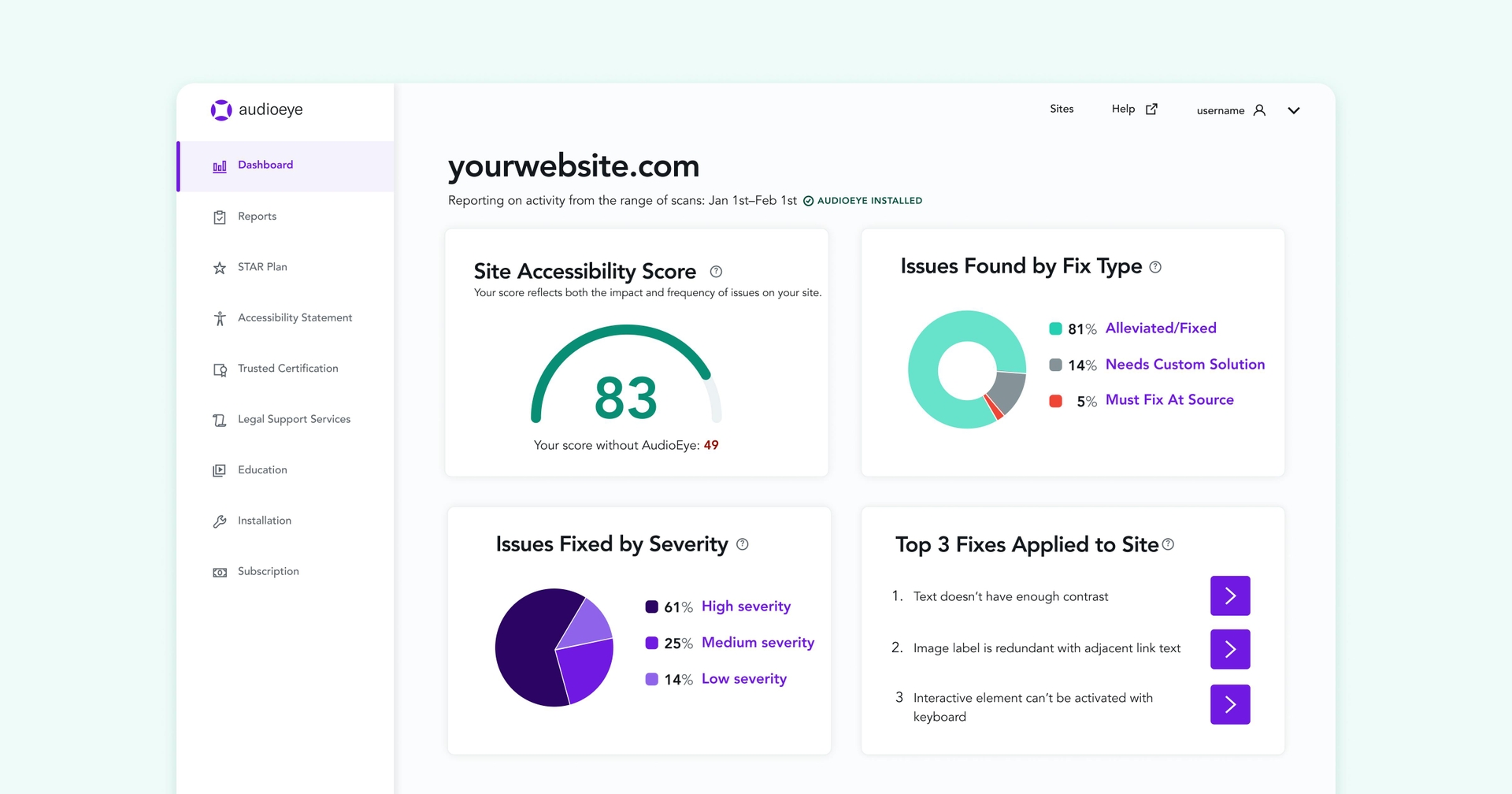Click the Subscription card icon
The image size is (1512, 794).
(x=220, y=572)
